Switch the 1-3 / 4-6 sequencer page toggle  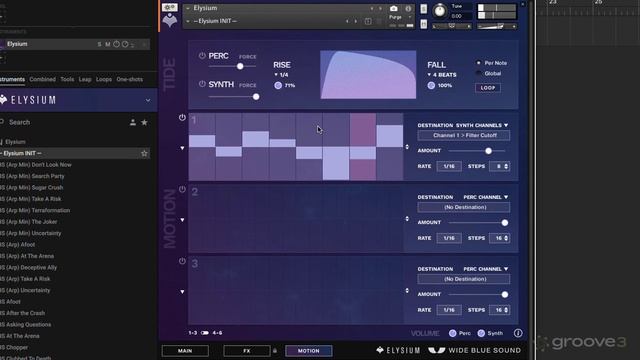point(205,333)
